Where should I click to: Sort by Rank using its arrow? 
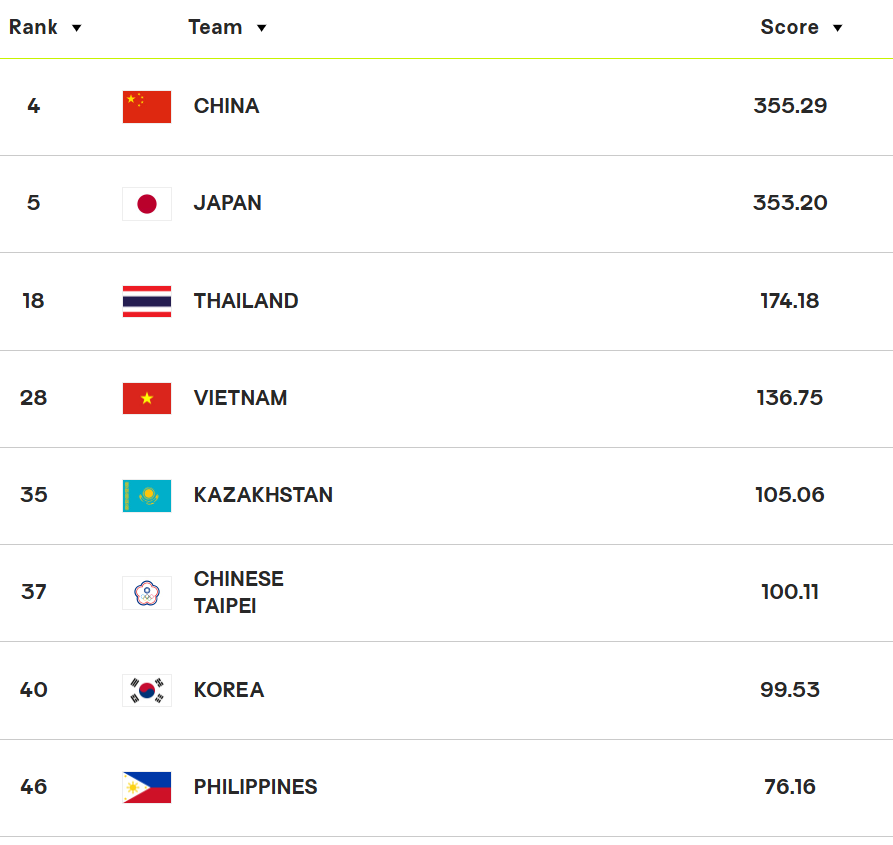pos(76,28)
